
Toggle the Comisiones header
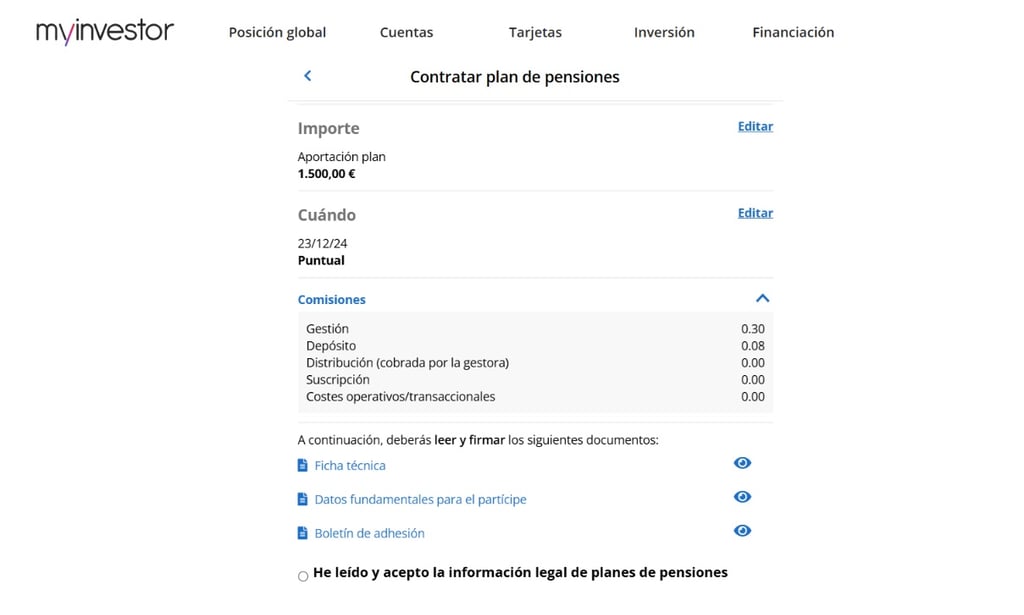(x=332, y=300)
